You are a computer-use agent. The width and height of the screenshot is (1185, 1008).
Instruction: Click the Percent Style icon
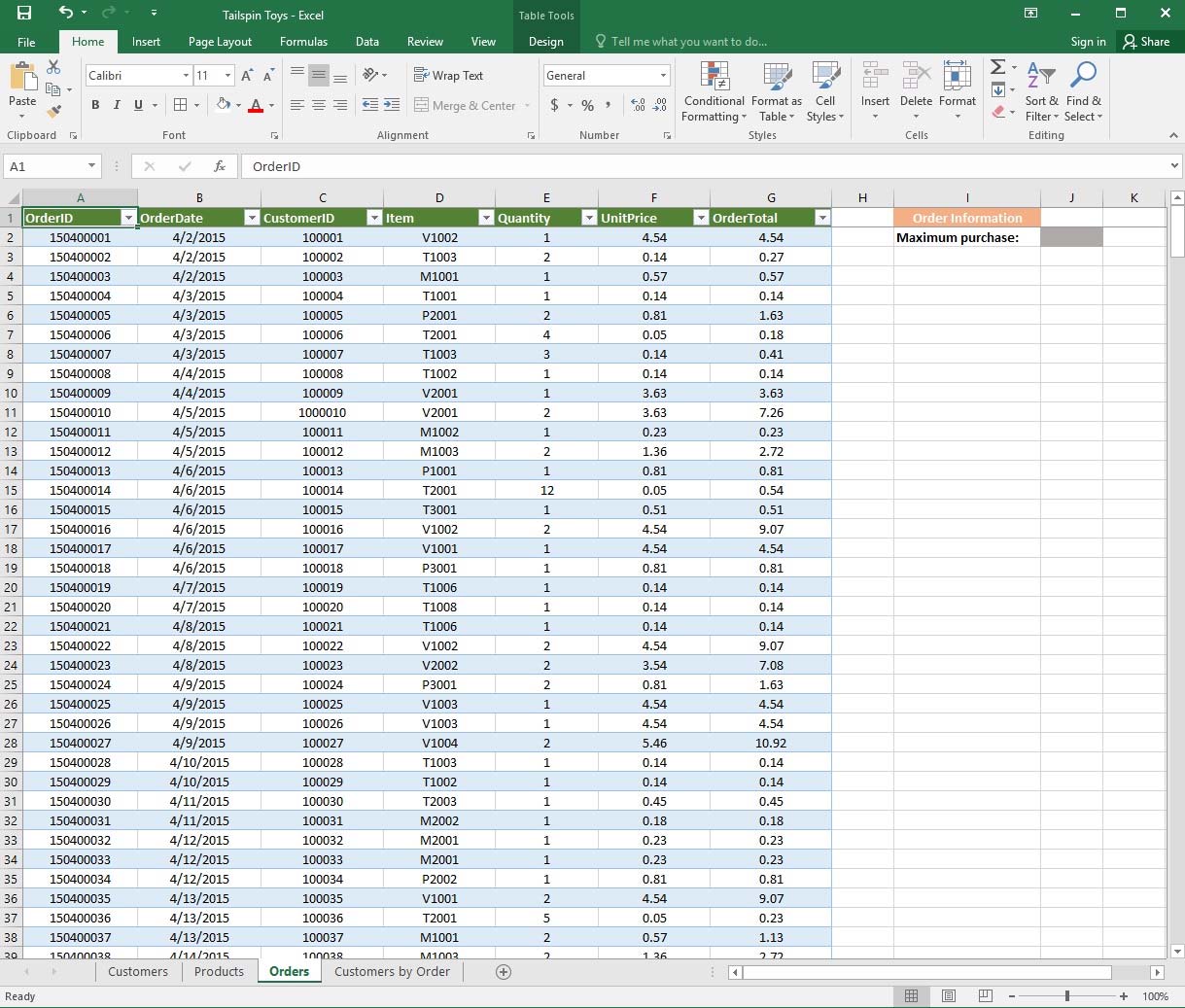[587, 105]
